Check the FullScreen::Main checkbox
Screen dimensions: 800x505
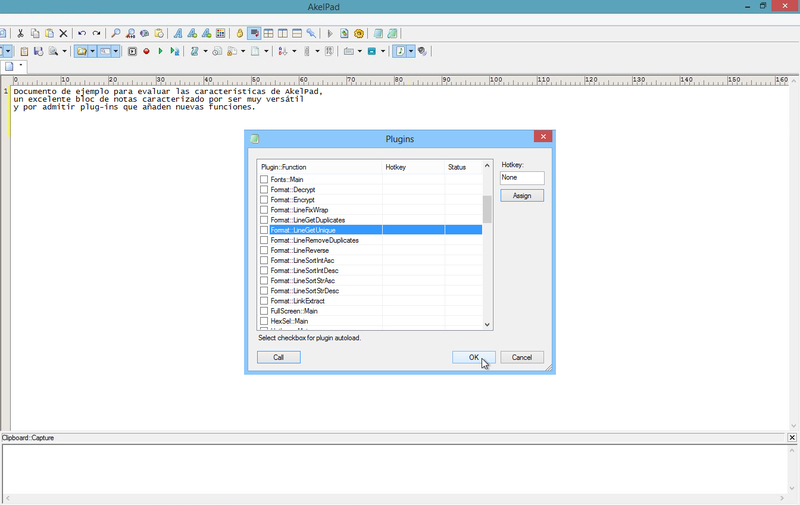pos(264,311)
